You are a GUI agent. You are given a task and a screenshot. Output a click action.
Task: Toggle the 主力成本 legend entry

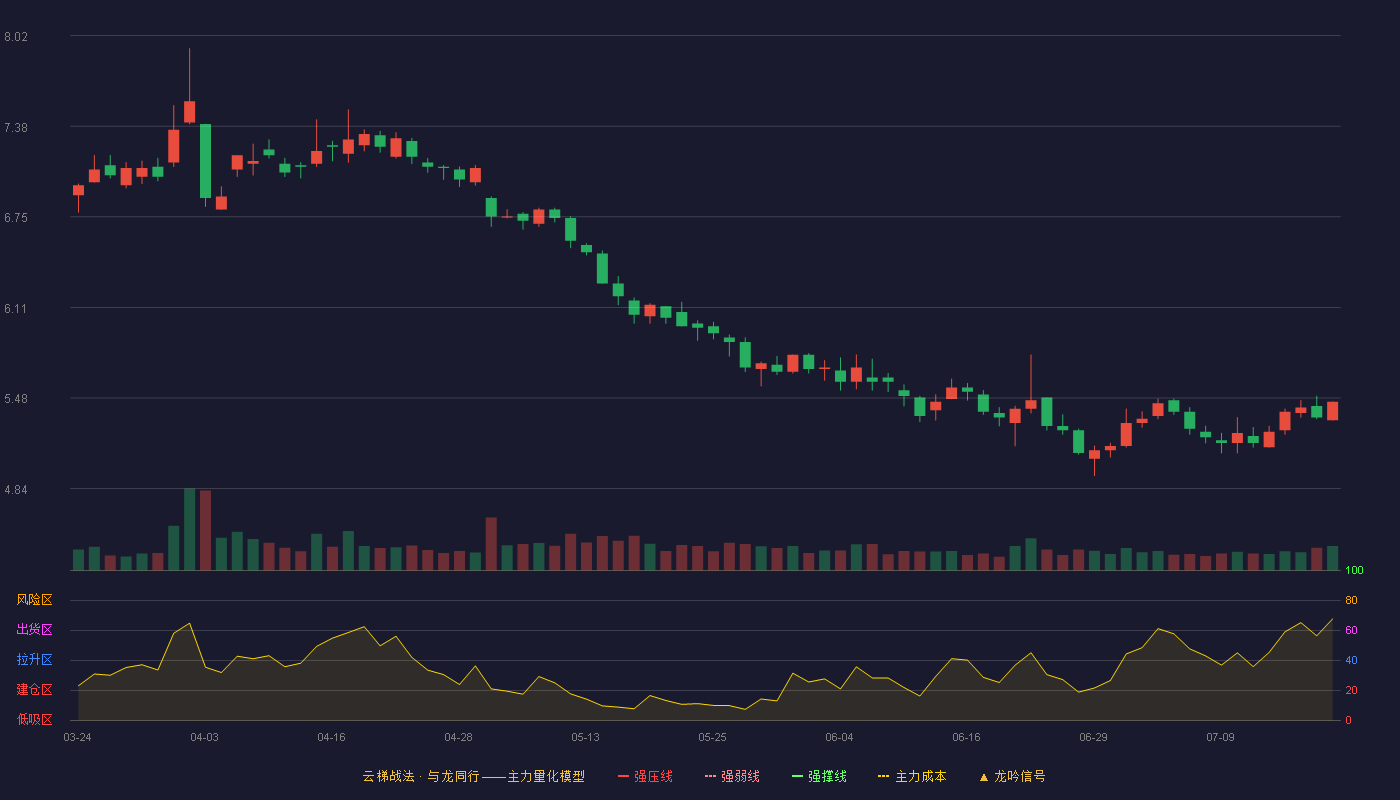pyautogui.click(x=912, y=776)
